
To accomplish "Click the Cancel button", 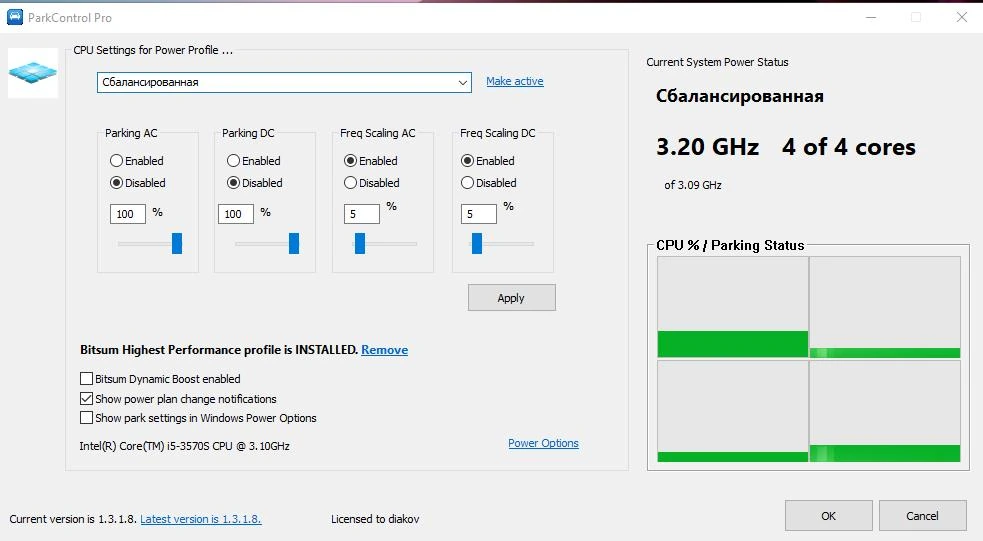I will tap(922, 516).
